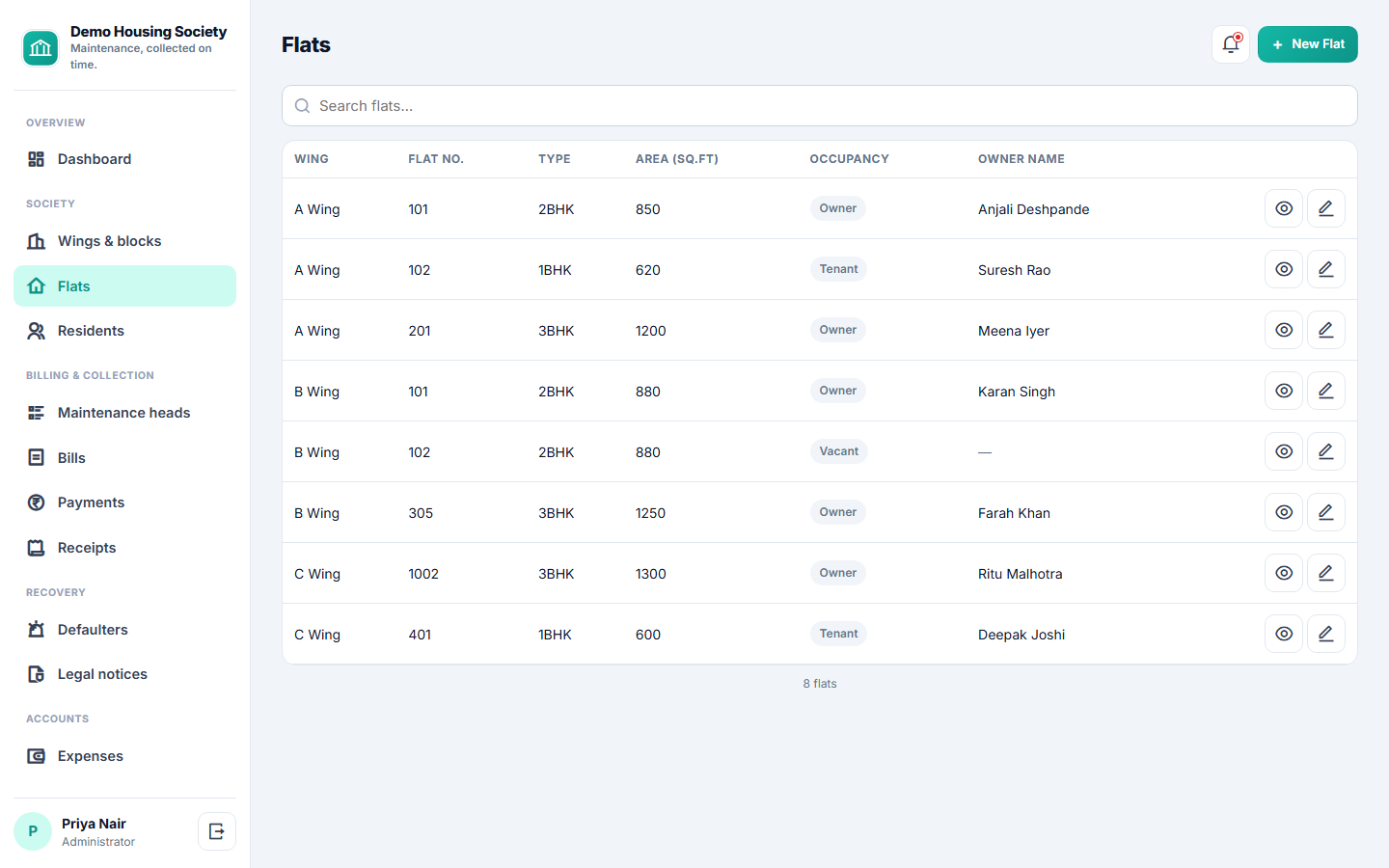The image size is (1389, 868).
Task: View details of Deepak Joshi's flat
Action: 1284,634
